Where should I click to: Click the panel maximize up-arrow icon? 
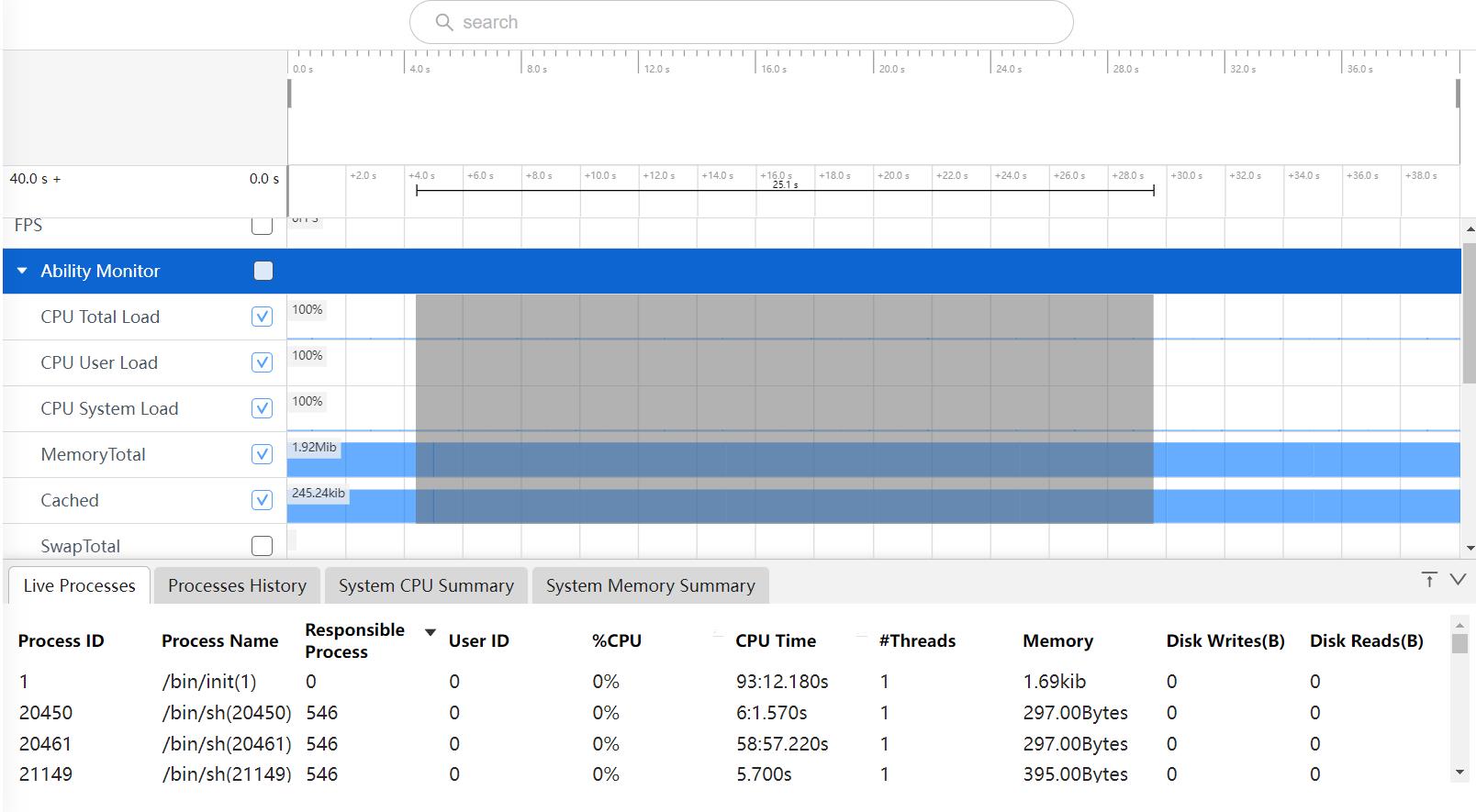pyautogui.click(x=1429, y=579)
